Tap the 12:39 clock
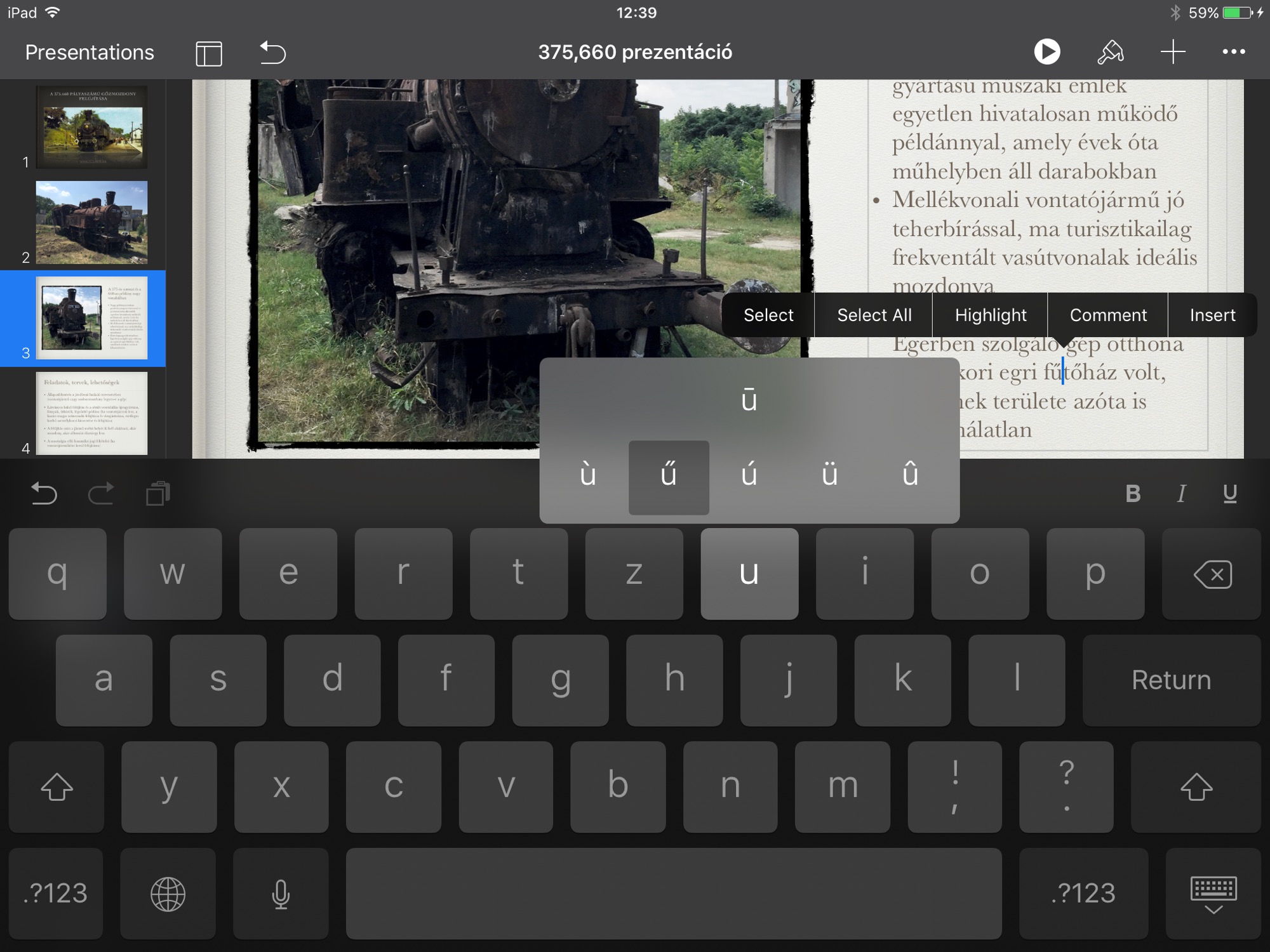 (x=636, y=13)
